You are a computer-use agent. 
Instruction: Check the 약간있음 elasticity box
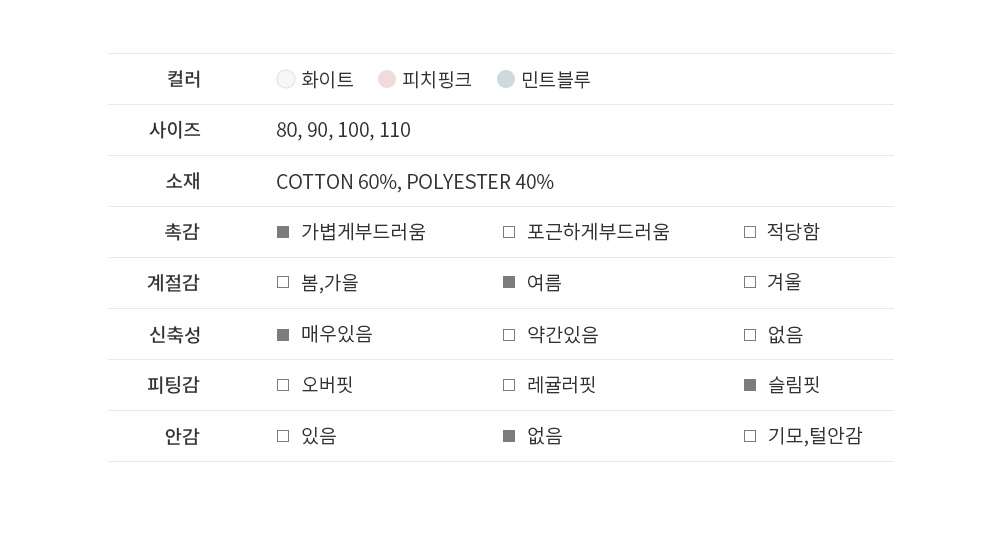(x=509, y=335)
